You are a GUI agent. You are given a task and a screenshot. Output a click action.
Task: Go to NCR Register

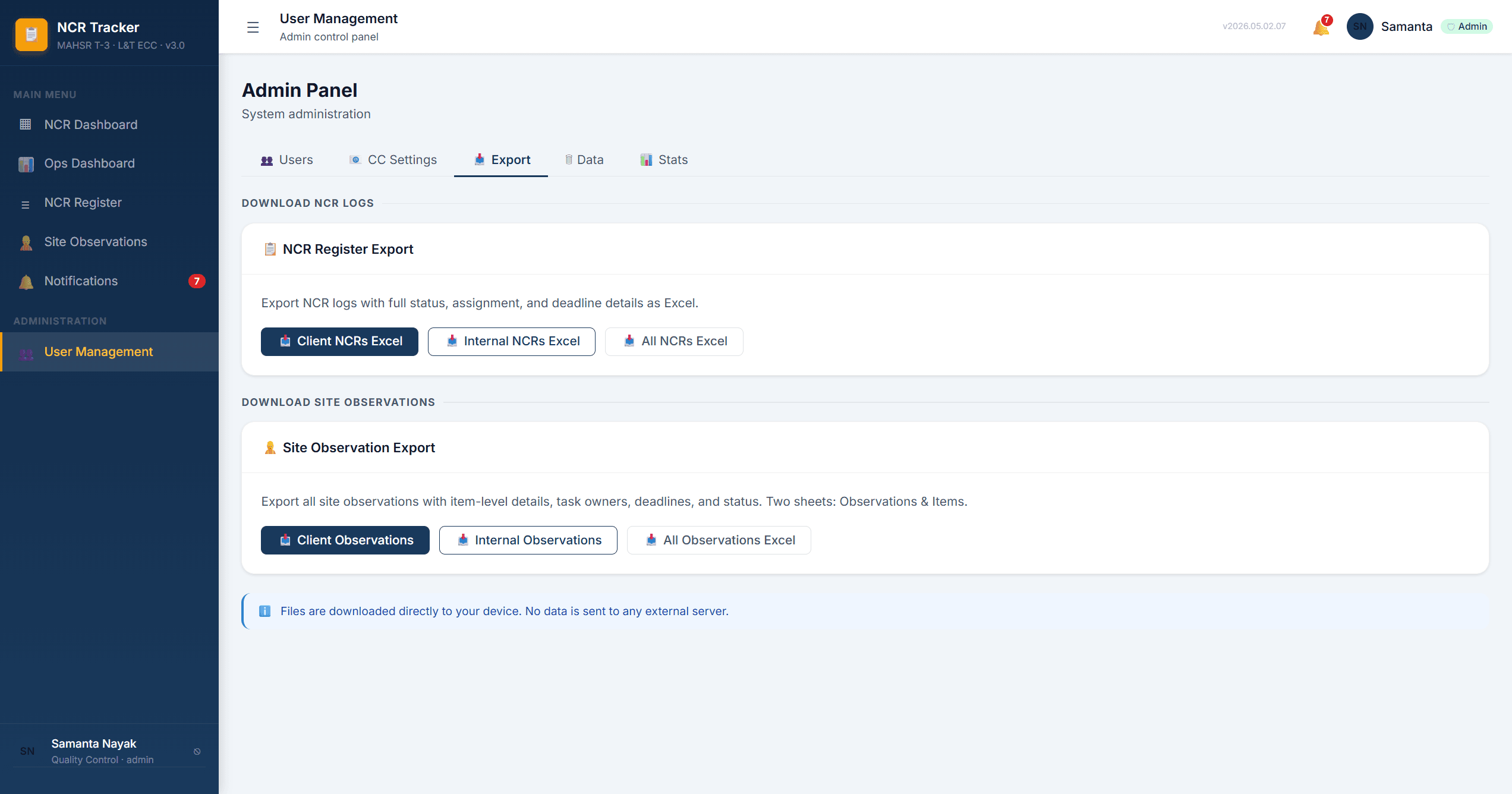109,203
